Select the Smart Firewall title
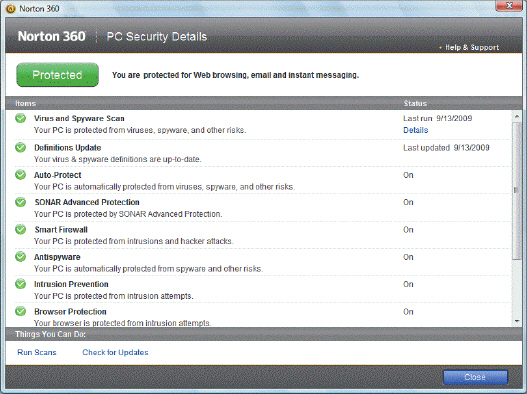This screenshot has height=394, width=527. coord(61,230)
